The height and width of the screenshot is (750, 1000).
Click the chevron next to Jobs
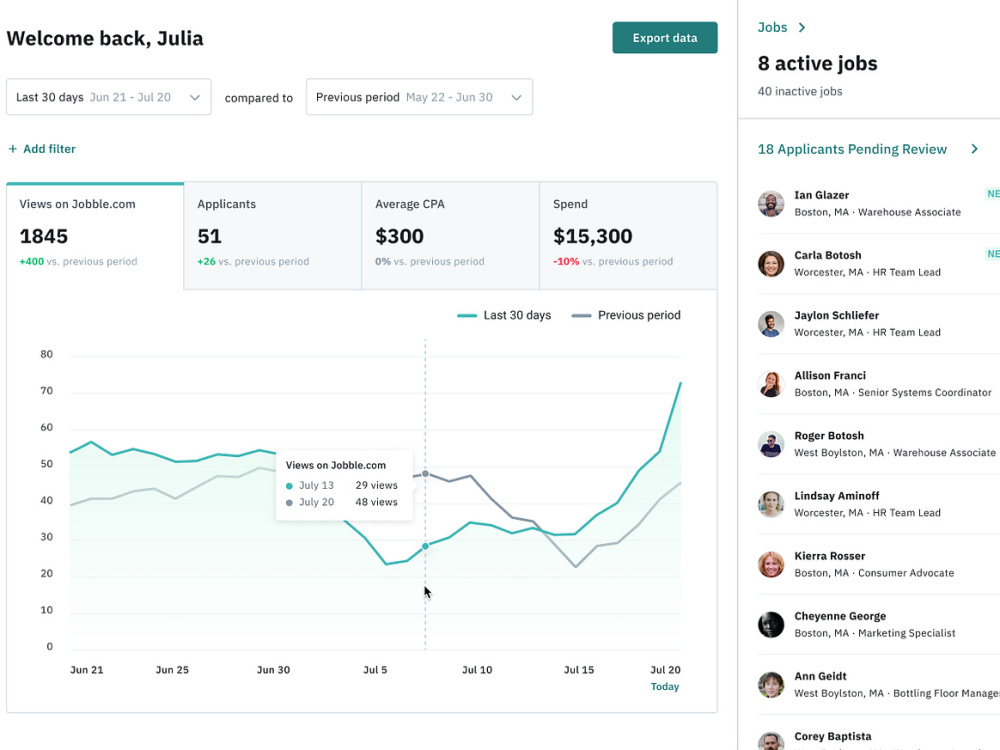(802, 27)
